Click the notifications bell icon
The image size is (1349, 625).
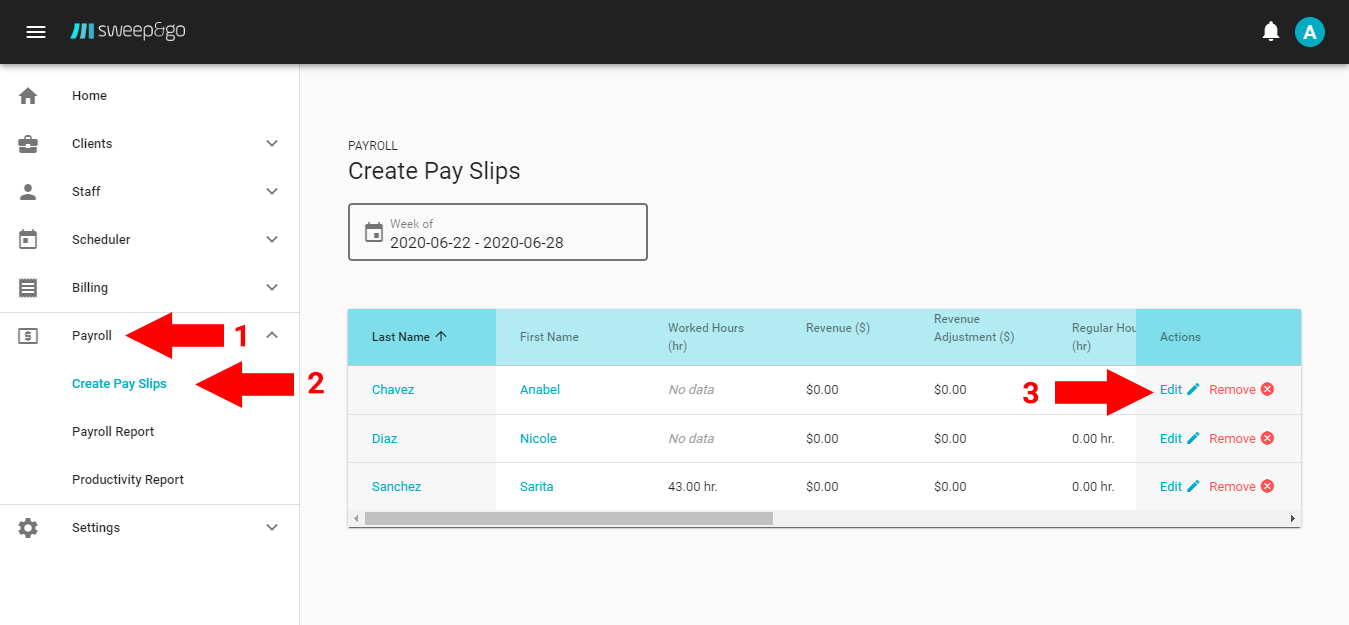click(x=1270, y=32)
